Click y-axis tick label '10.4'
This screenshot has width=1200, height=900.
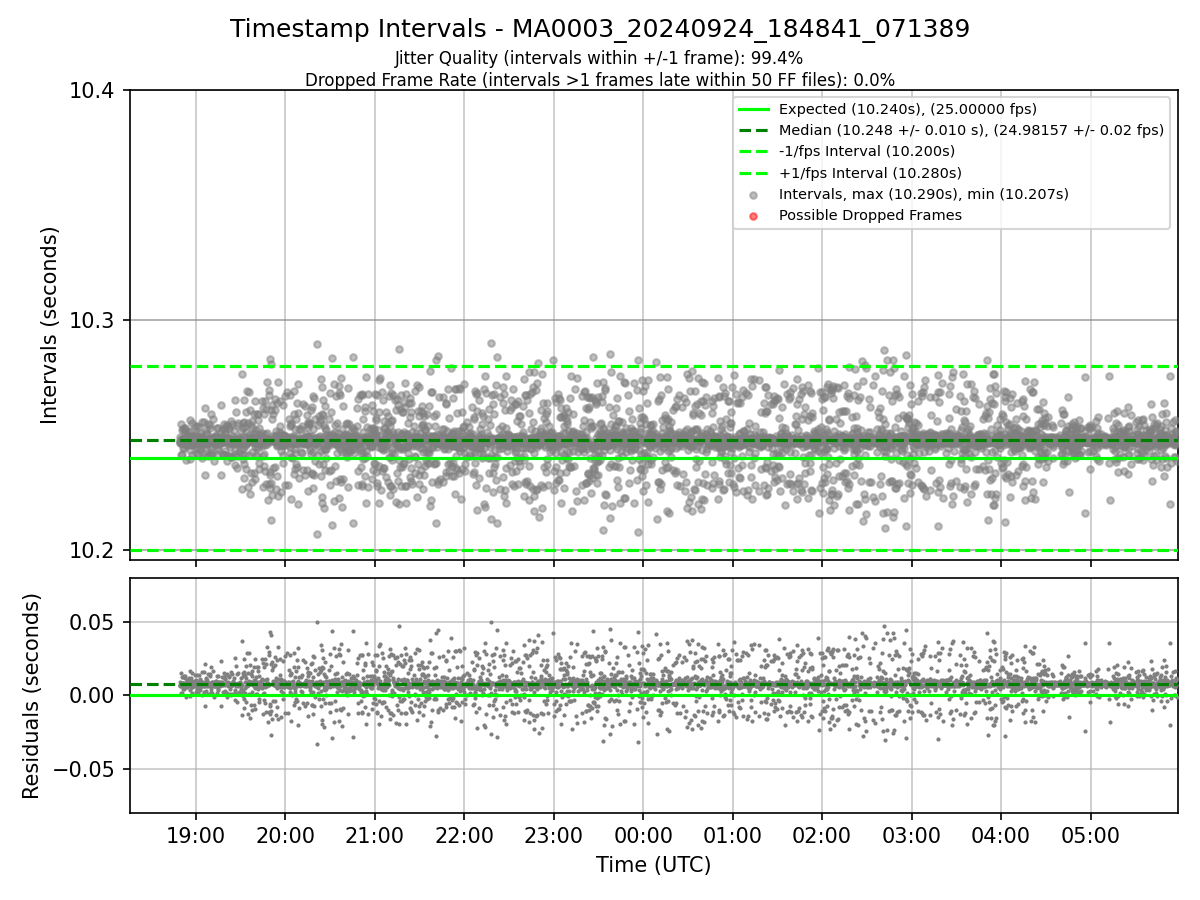tap(92, 91)
